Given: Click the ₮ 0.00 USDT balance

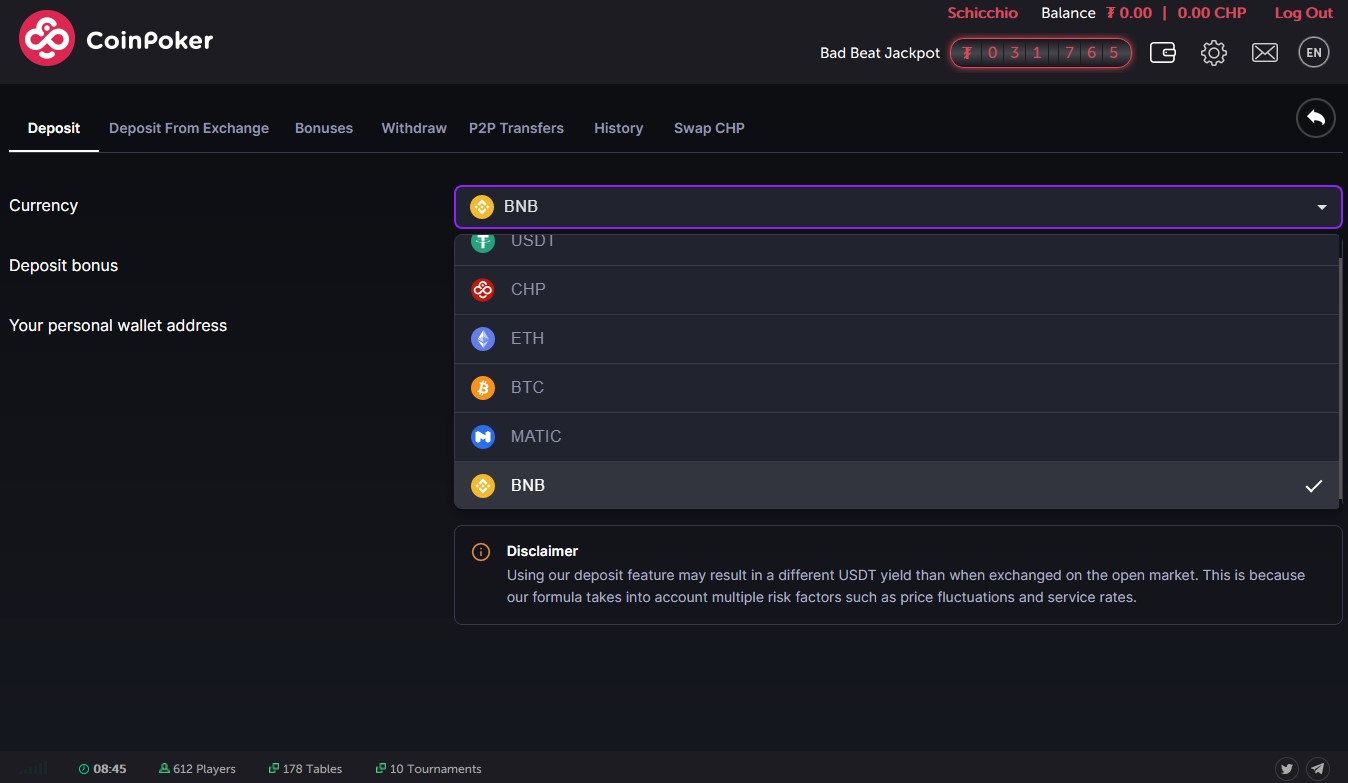Looking at the screenshot, I should pyautogui.click(x=1129, y=13).
